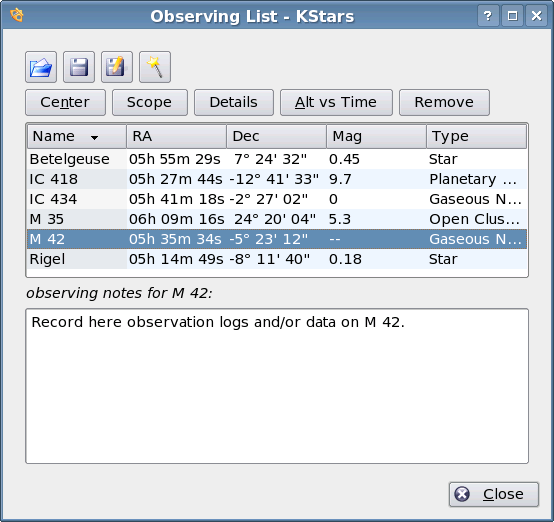Launch the observing list wizard wand icon
Viewport: 554px width, 522px height.
click(x=155, y=67)
